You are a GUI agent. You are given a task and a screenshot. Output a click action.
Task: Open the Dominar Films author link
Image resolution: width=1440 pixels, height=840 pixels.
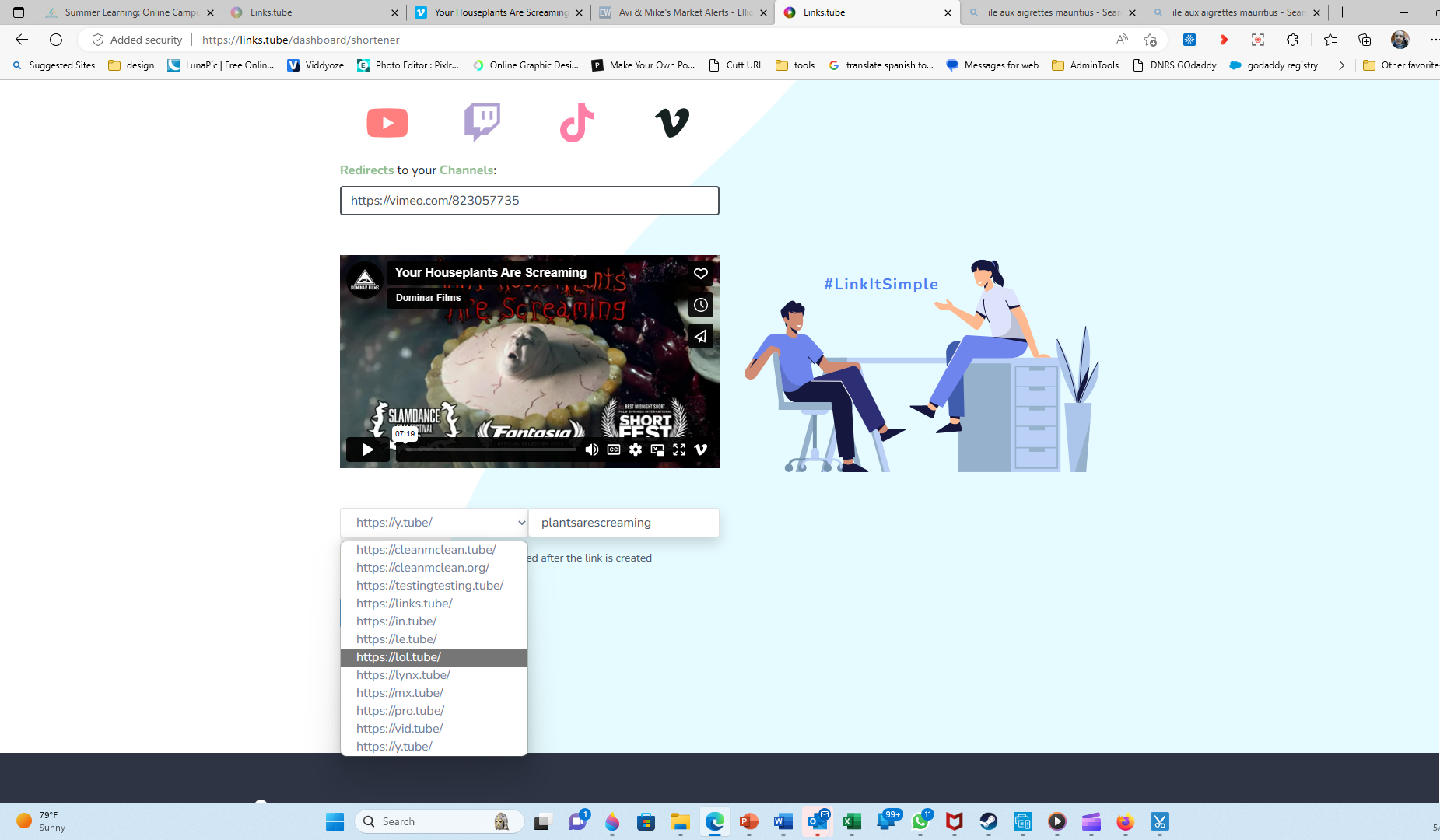[428, 297]
